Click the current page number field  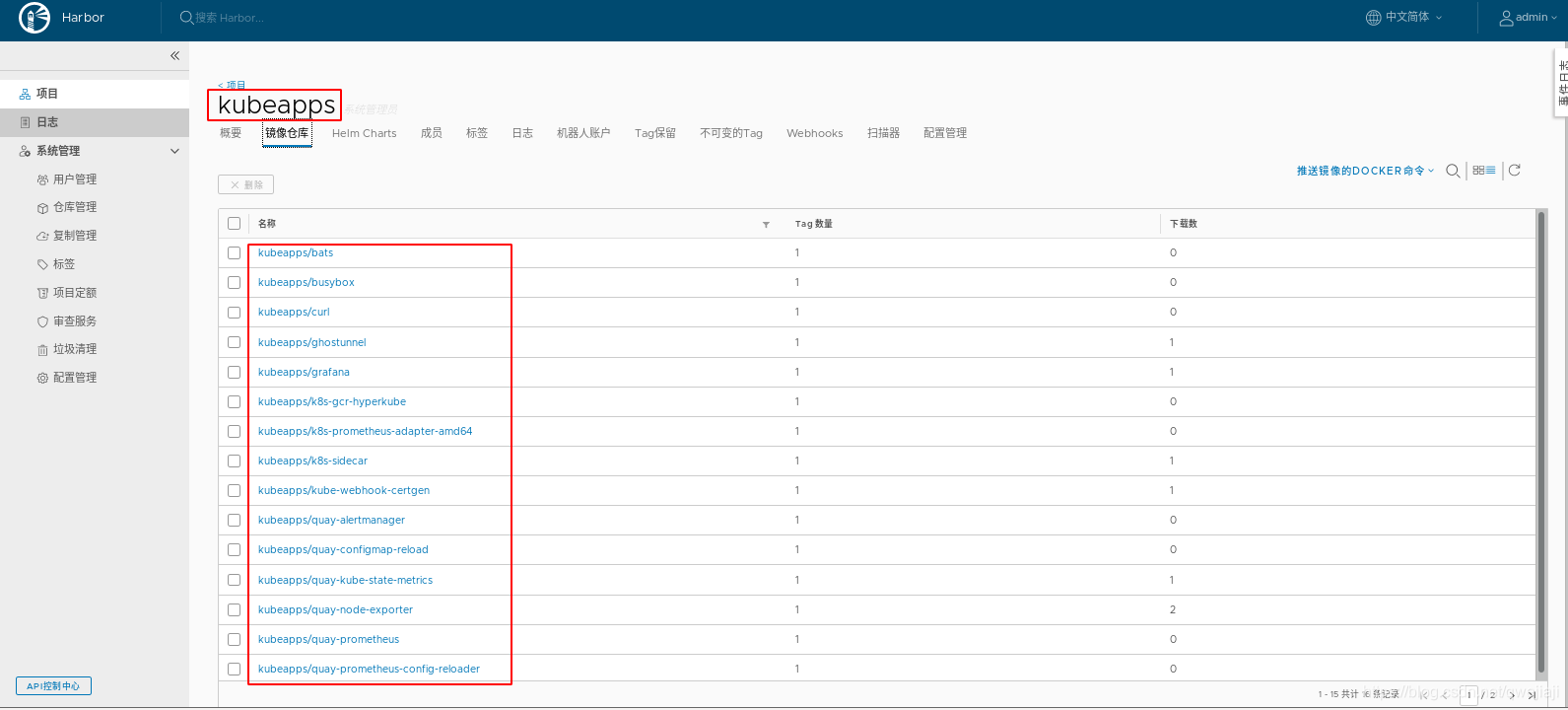tap(1469, 694)
